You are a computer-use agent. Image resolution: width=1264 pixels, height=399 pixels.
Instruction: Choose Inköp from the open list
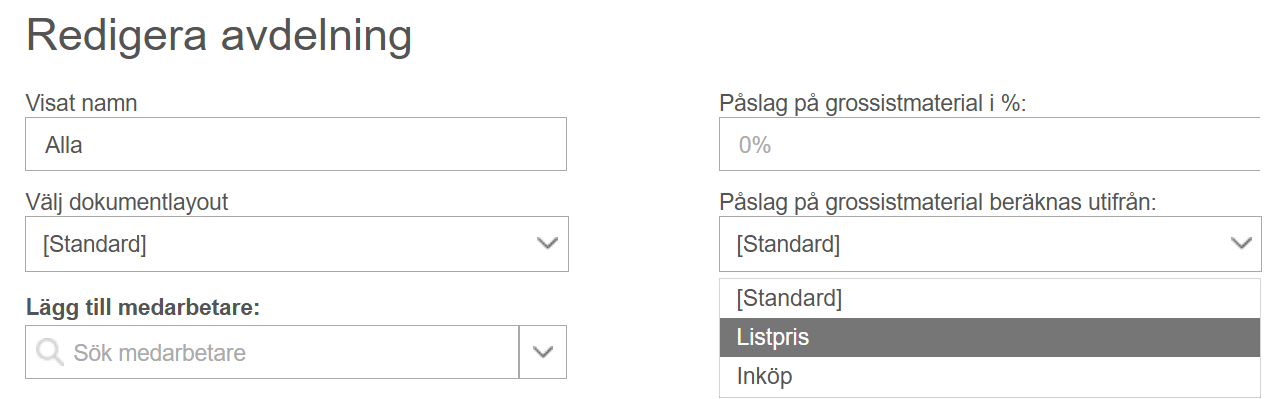(989, 377)
